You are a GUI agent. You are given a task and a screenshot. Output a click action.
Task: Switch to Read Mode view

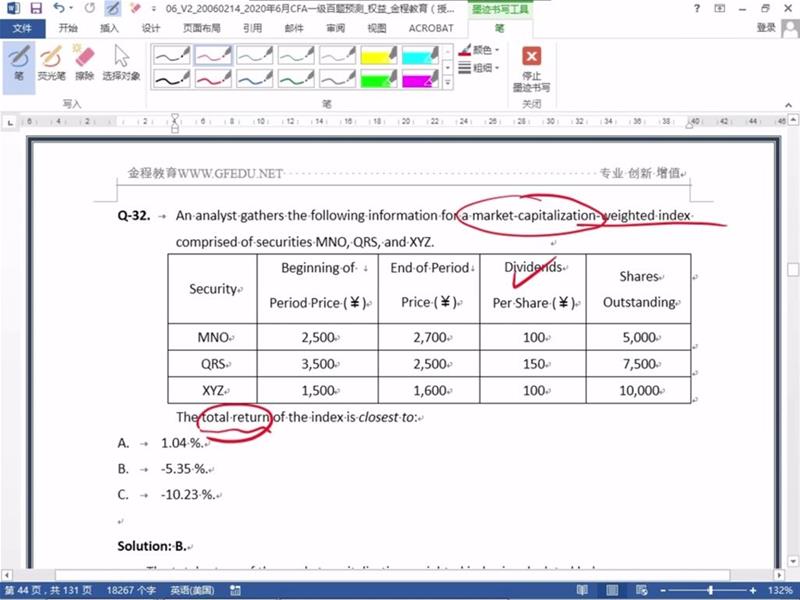tap(582, 590)
